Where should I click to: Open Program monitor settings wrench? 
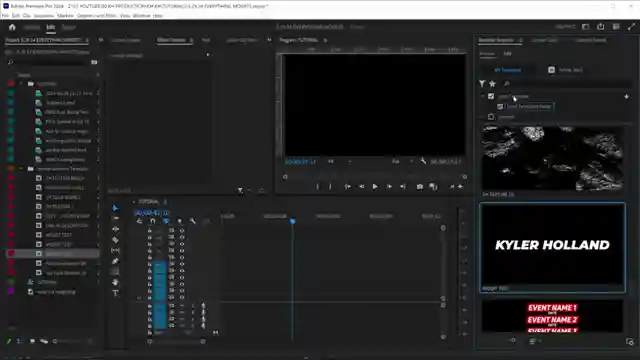coord(423,161)
